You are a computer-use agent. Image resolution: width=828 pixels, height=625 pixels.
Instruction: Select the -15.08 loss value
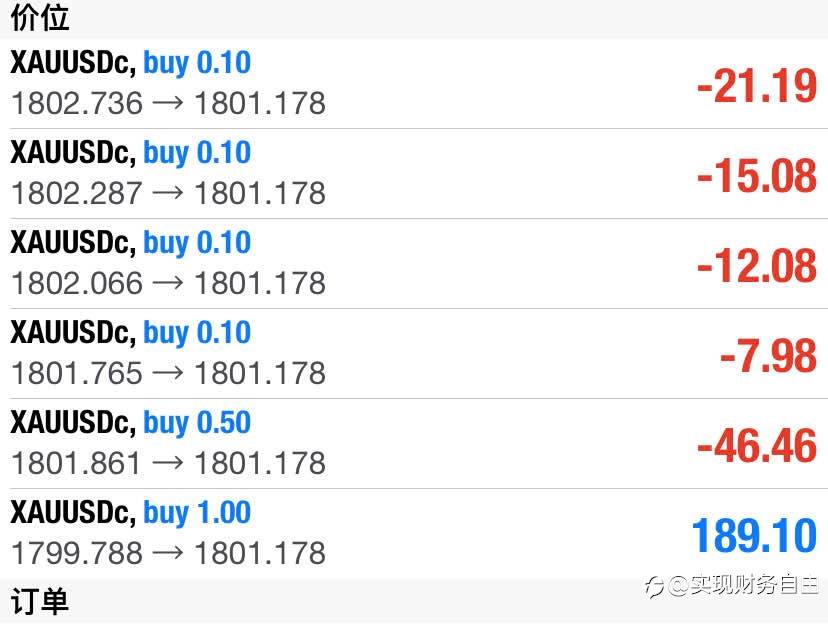click(x=757, y=176)
